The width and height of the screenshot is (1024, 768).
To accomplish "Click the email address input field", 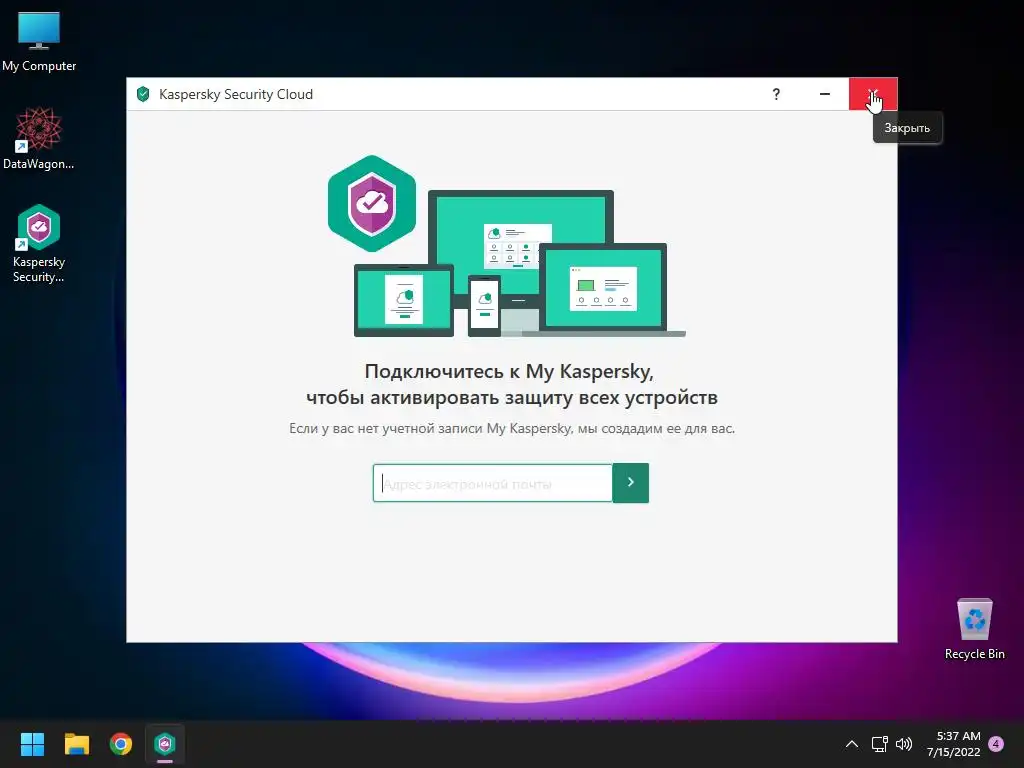I will tap(492, 483).
